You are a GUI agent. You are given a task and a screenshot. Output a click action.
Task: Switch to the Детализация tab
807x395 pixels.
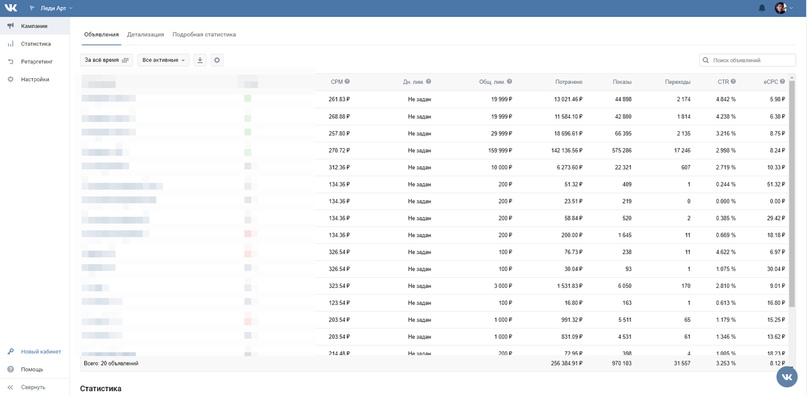pyautogui.click(x=146, y=35)
